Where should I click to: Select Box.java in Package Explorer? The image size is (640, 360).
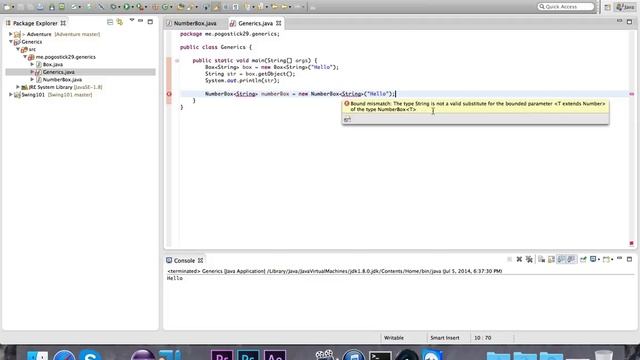[53, 64]
